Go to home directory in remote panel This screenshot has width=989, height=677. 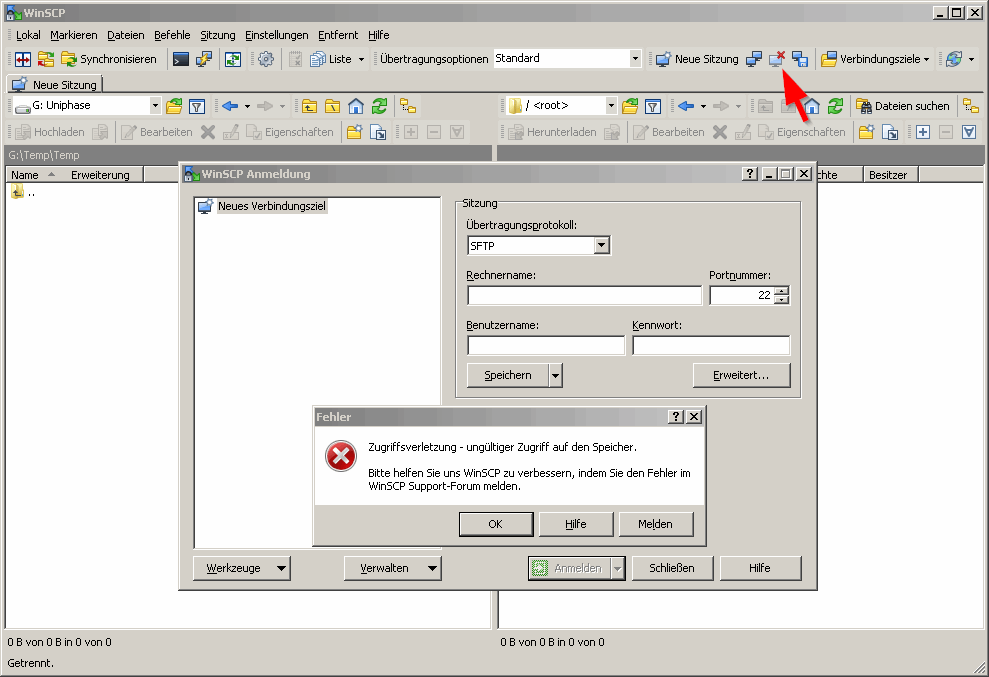pos(812,105)
